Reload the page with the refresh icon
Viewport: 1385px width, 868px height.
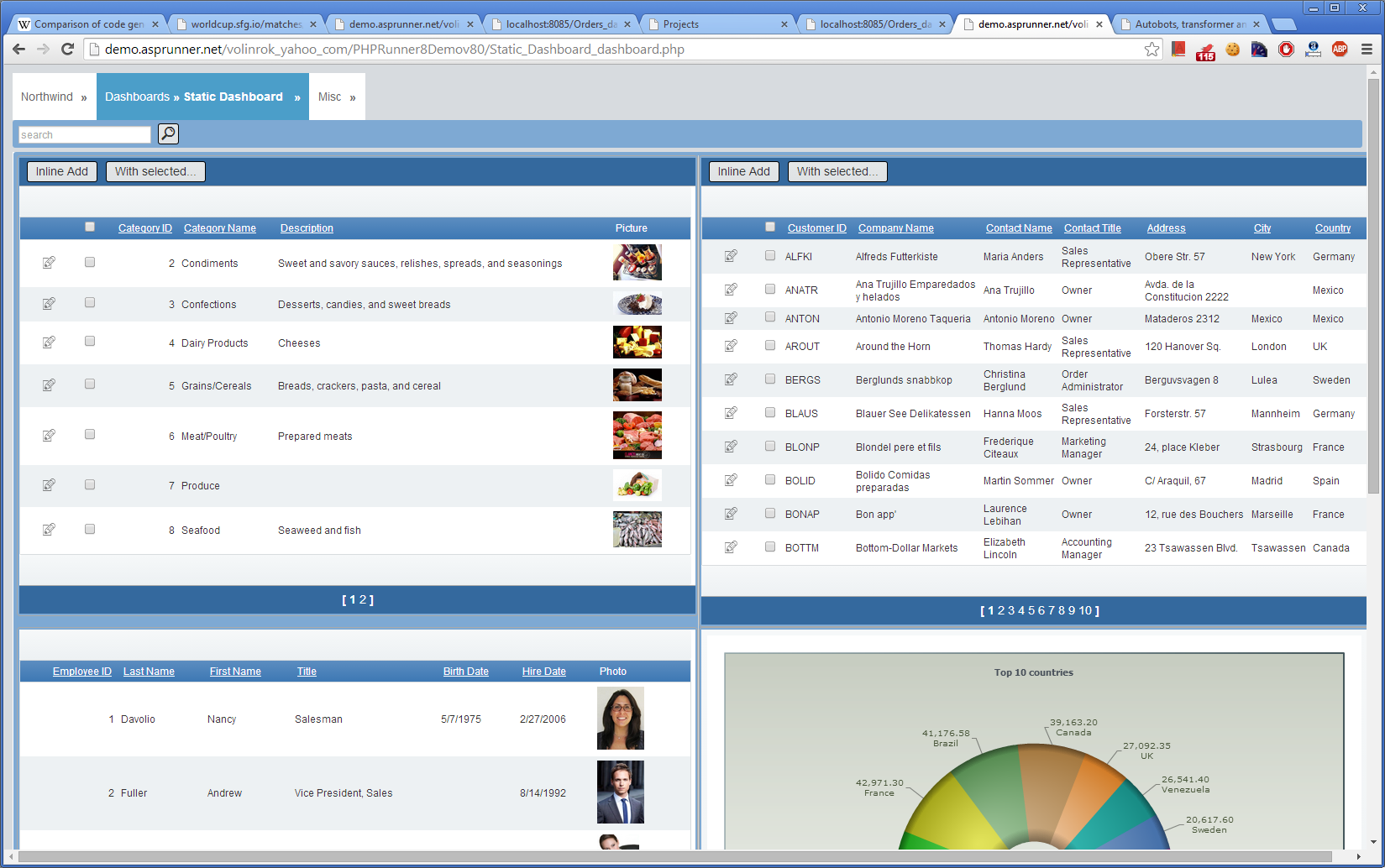(x=68, y=50)
